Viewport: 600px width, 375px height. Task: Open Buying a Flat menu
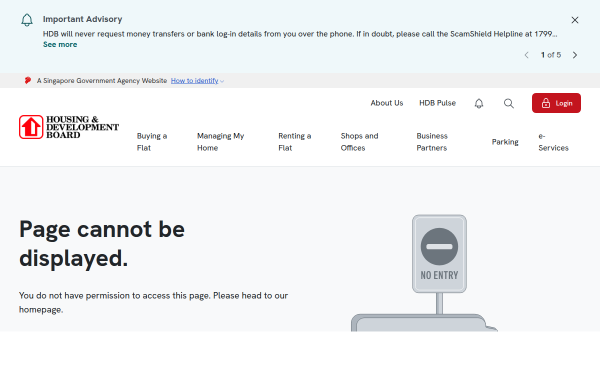click(152, 142)
